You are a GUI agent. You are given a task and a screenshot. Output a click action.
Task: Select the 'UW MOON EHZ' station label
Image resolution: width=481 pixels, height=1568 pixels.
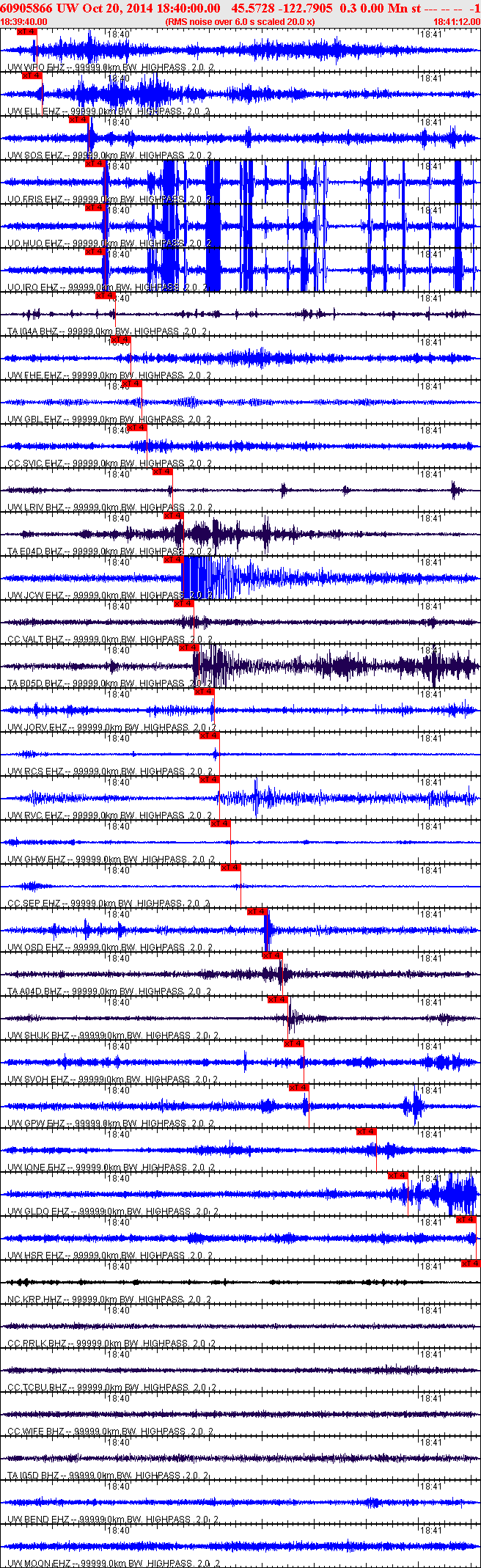(39, 1564)
